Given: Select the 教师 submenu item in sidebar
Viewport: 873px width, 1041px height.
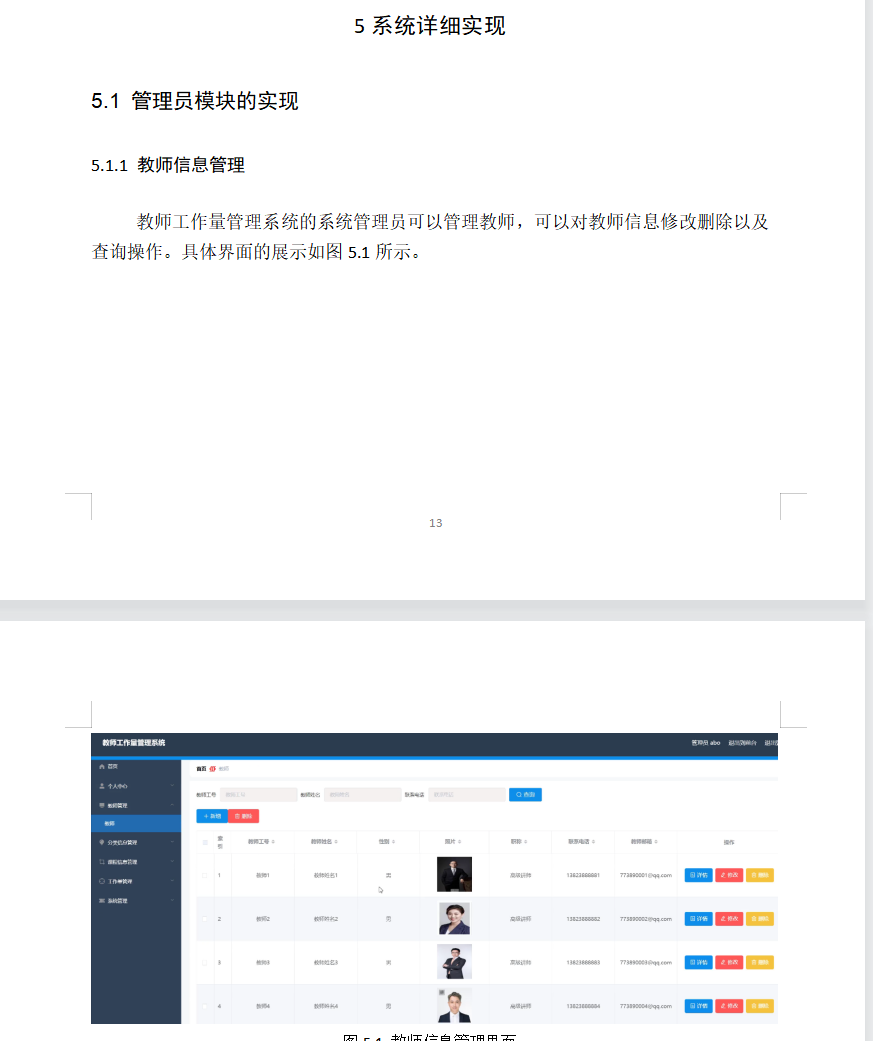Looking at the screenshot, I should [110, 824].
